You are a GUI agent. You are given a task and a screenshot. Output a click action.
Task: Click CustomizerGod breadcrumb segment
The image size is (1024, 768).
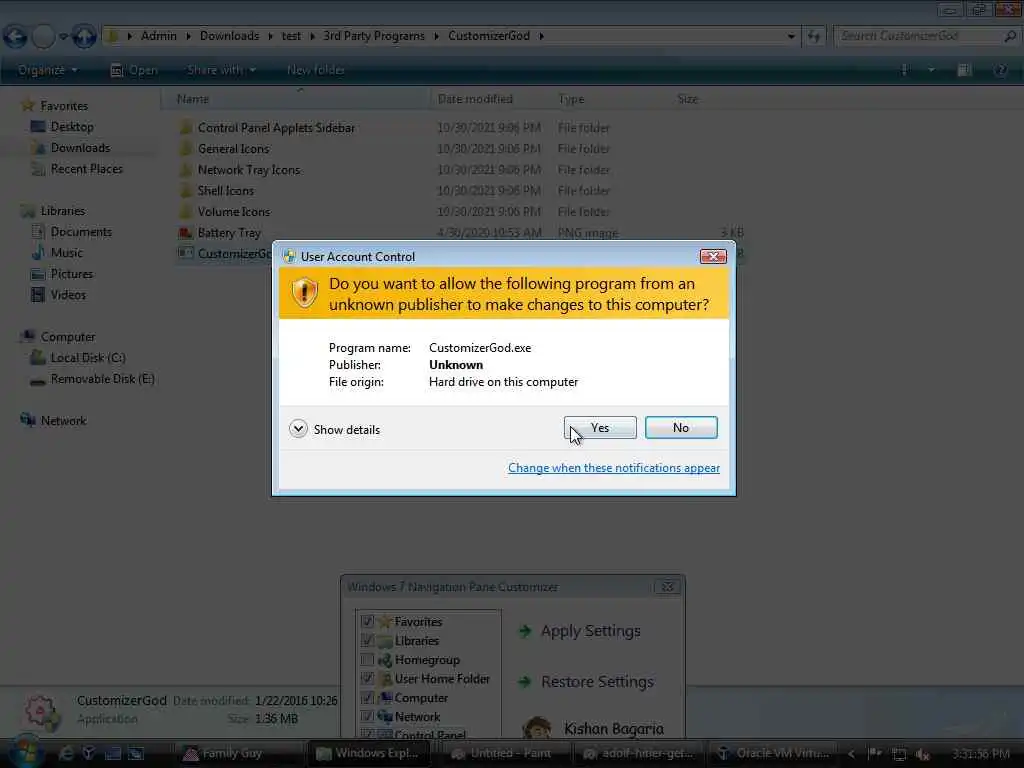488,36
